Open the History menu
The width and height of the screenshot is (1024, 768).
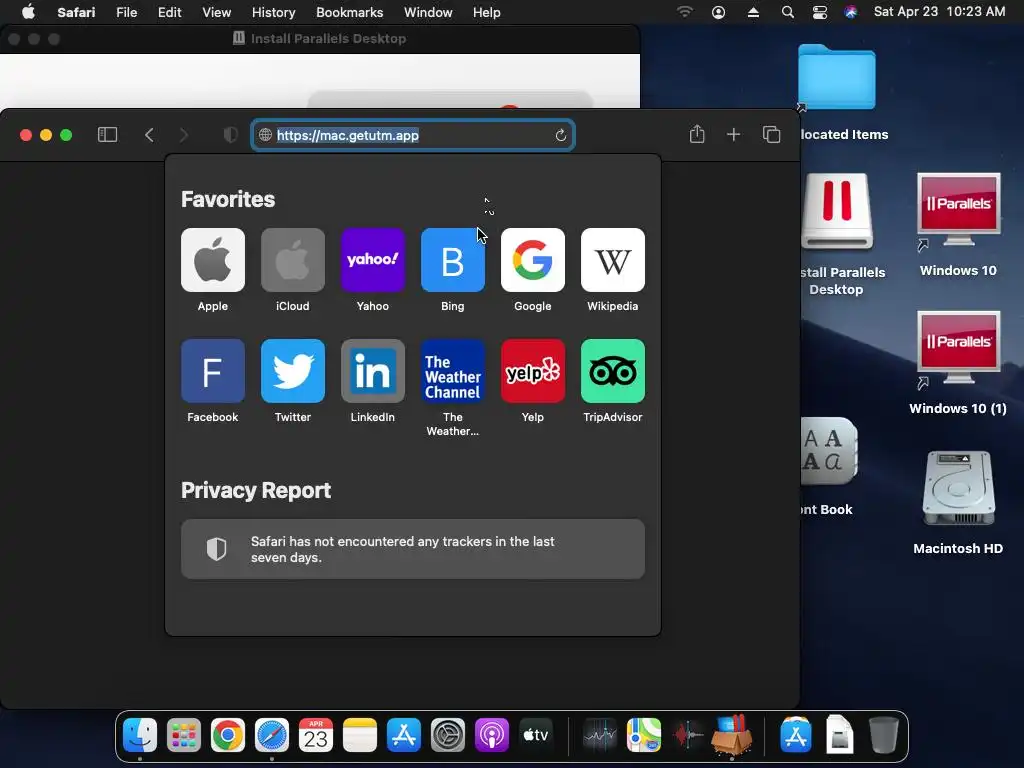274,12
